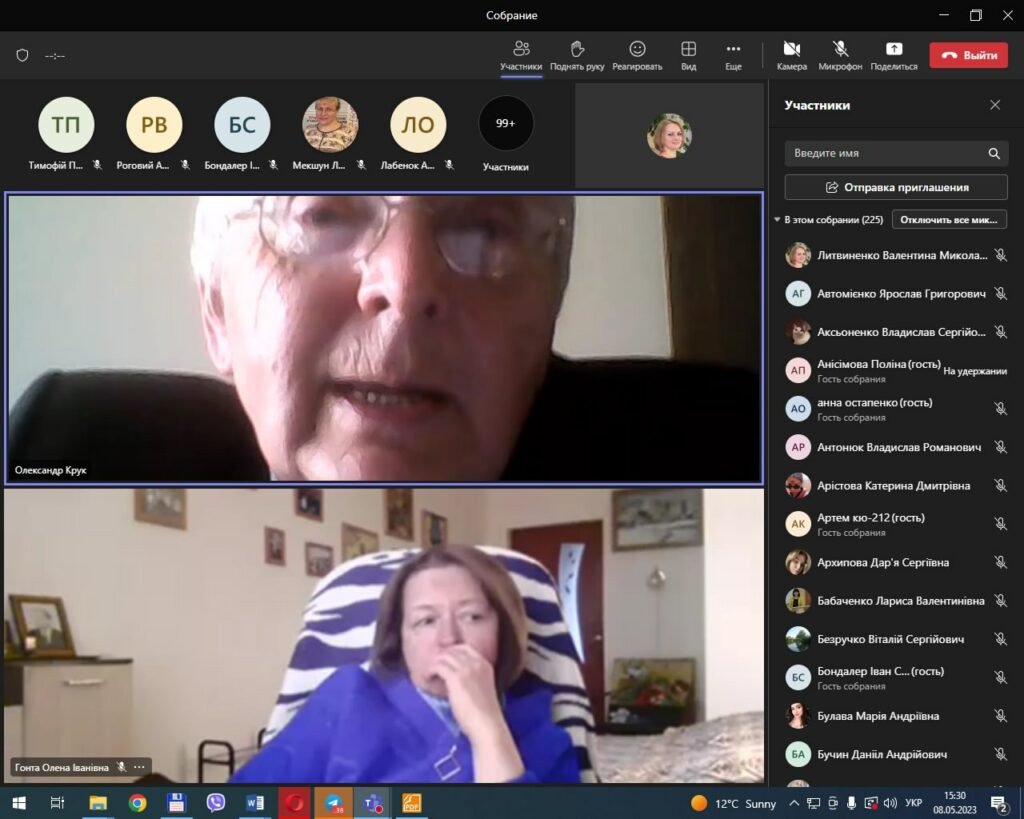Open the View (Вид) layout options
Viewport: 1024px width, 819px height.
coord(688,55)
